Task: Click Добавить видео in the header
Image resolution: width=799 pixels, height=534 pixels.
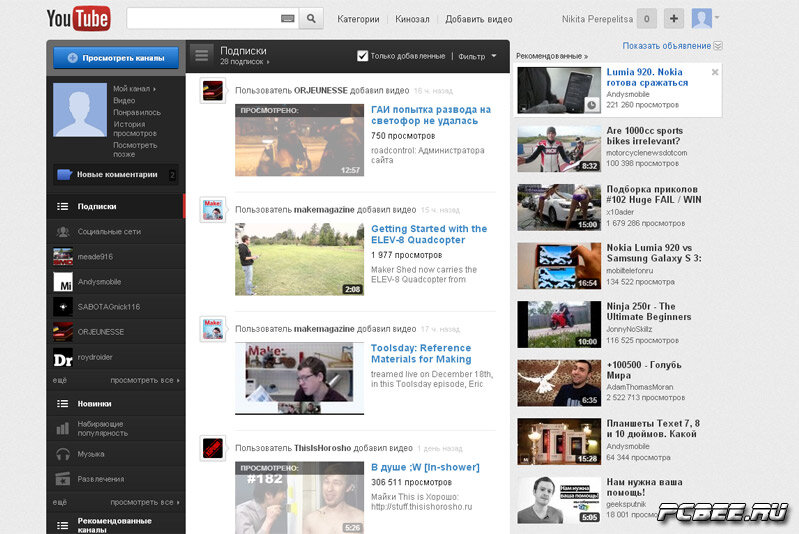Action: [478, 19]
